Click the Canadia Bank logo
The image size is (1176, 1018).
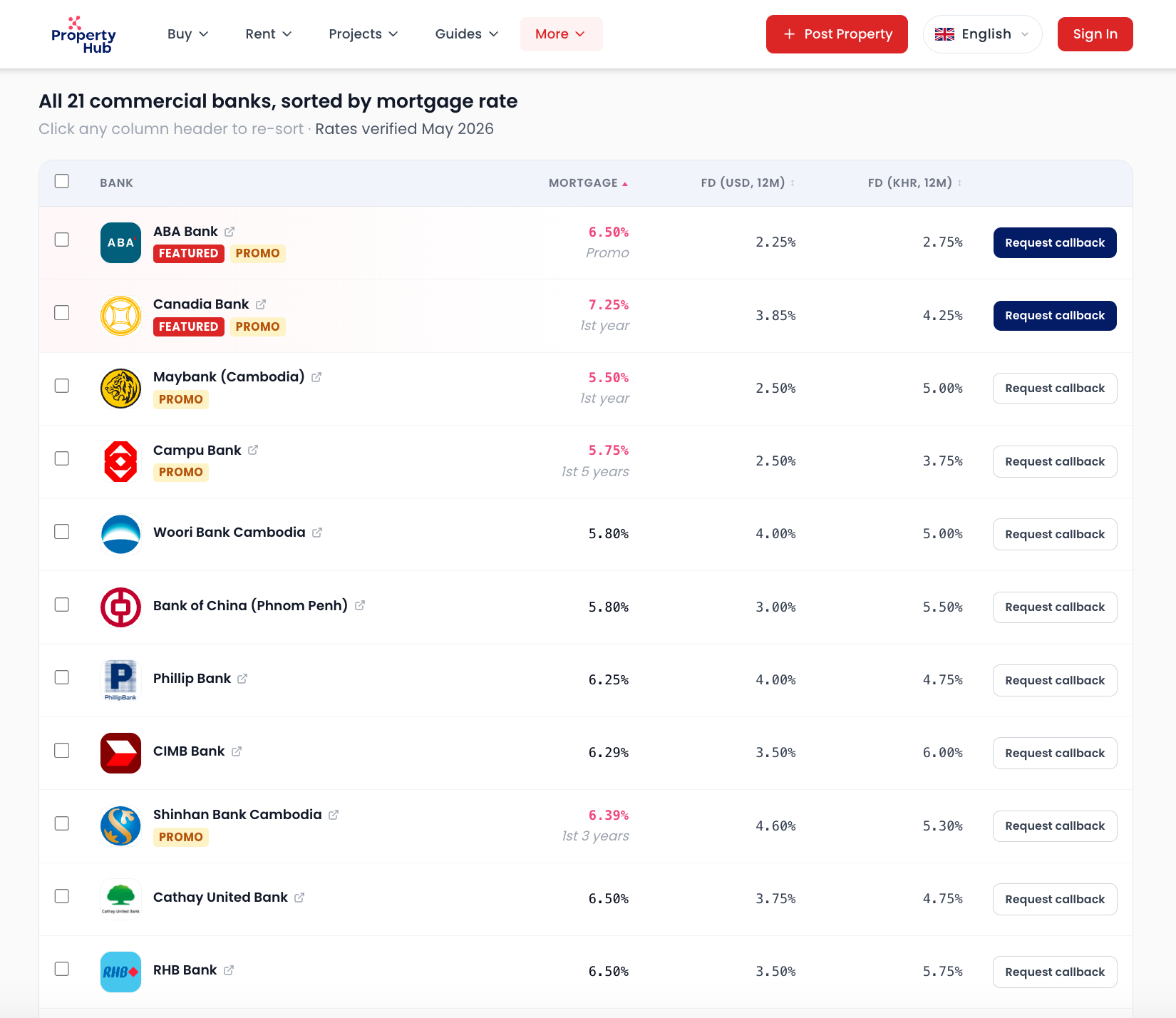point(120,316)
